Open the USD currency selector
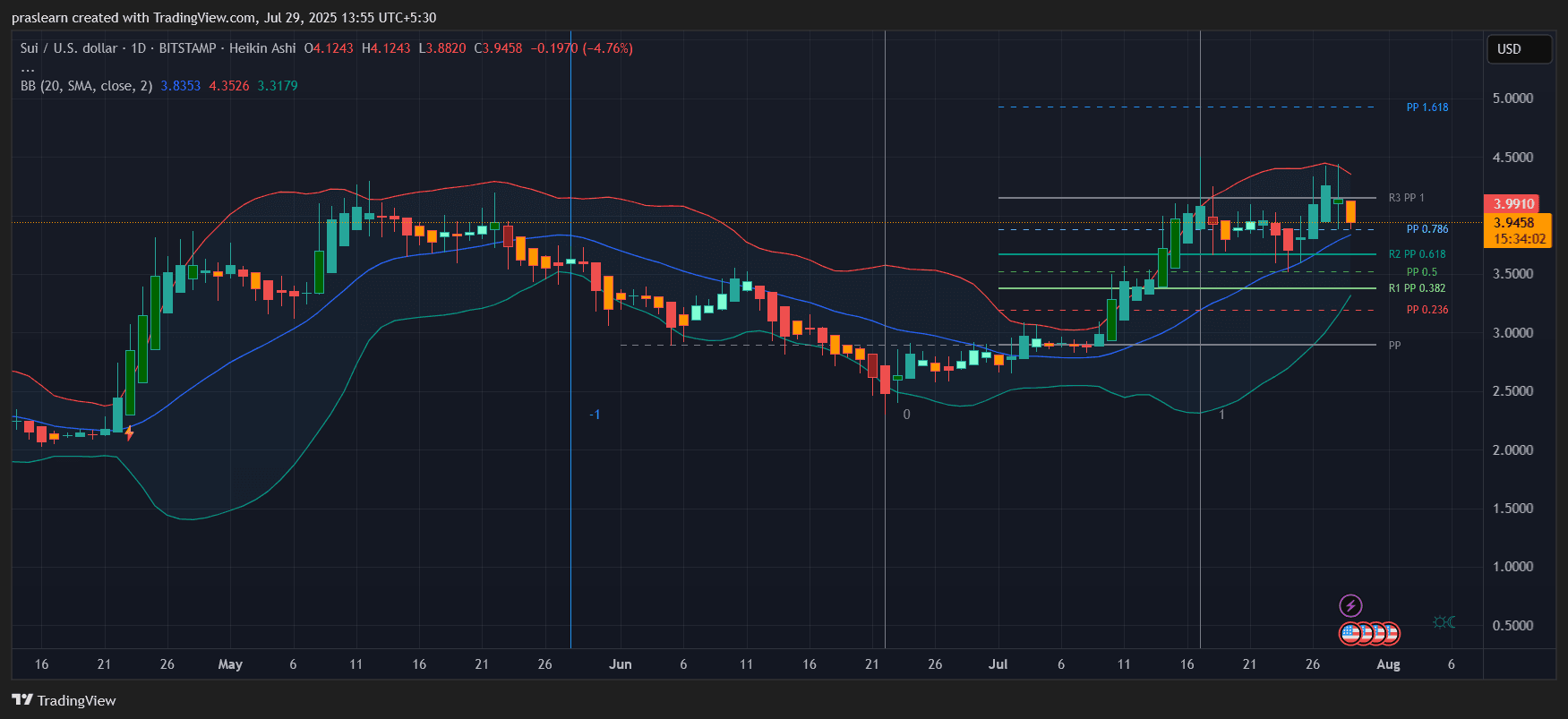Viewport: 1568px width, 719px height. click(1519, 49)
